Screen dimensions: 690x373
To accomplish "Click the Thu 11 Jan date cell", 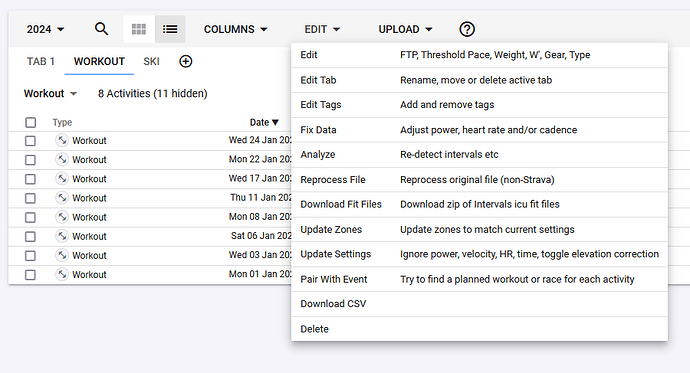I will click(261, 197).
